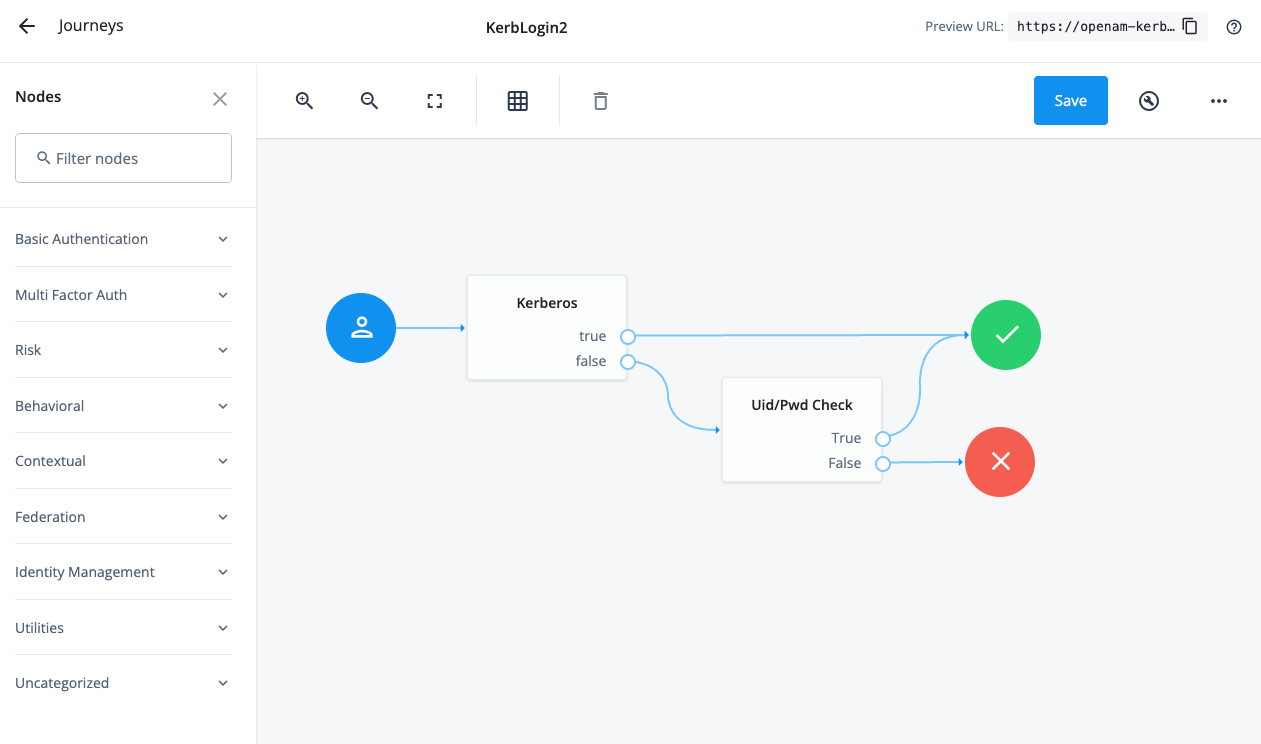Open the help question mark icon
1261x744 pixels.
point(1234,27)
